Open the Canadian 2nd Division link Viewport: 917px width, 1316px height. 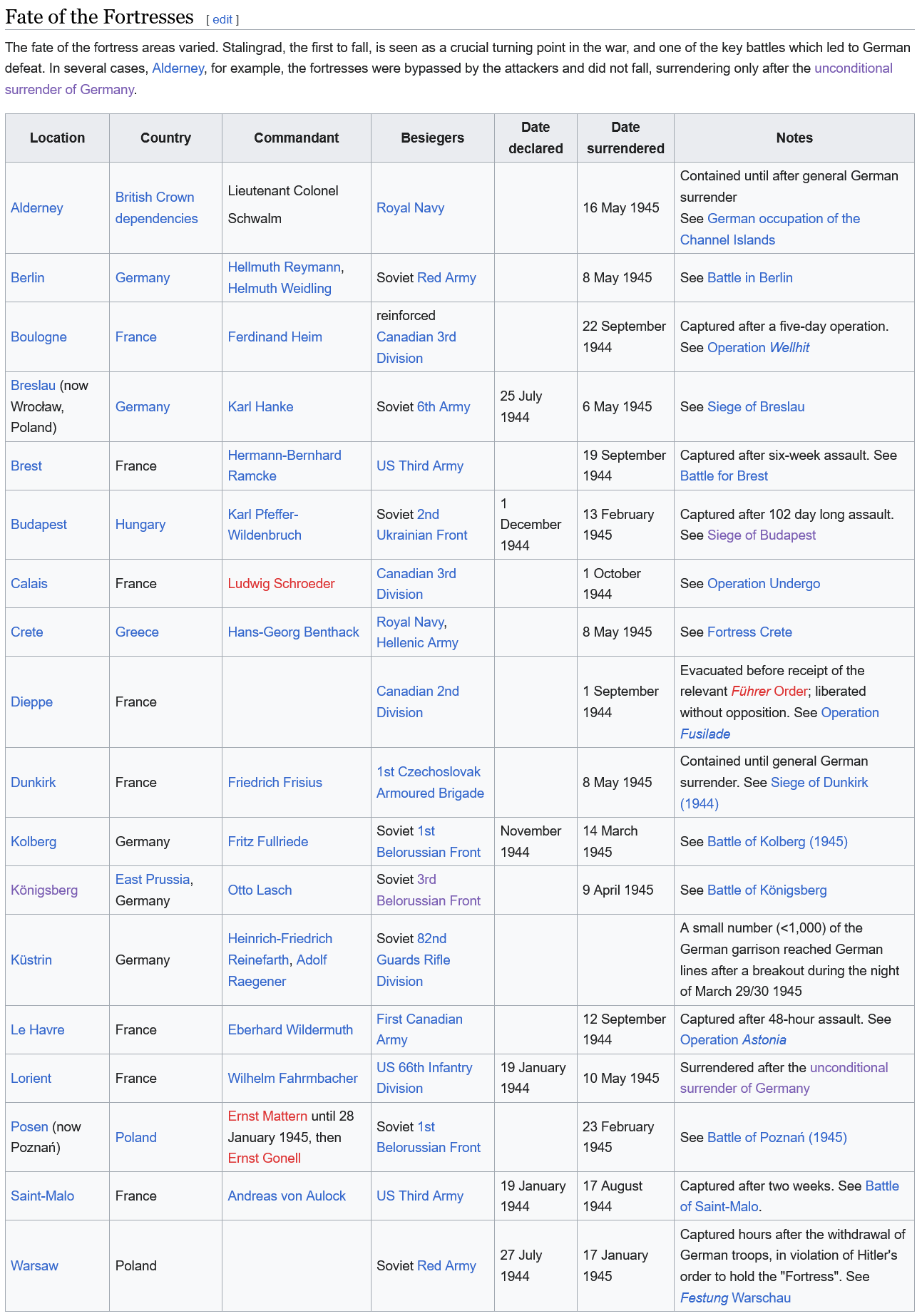(x=418, y=702)
